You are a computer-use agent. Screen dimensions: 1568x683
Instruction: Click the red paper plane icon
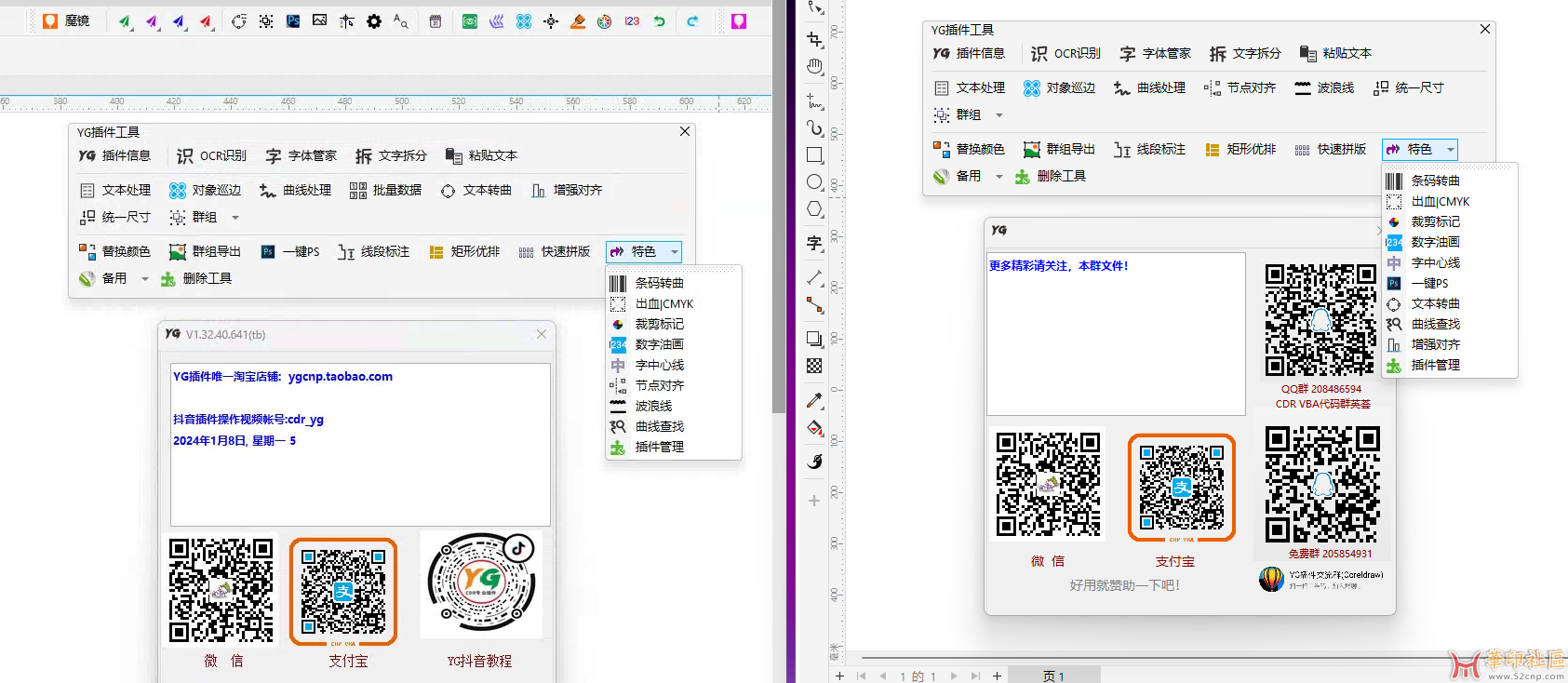point(206,21)
